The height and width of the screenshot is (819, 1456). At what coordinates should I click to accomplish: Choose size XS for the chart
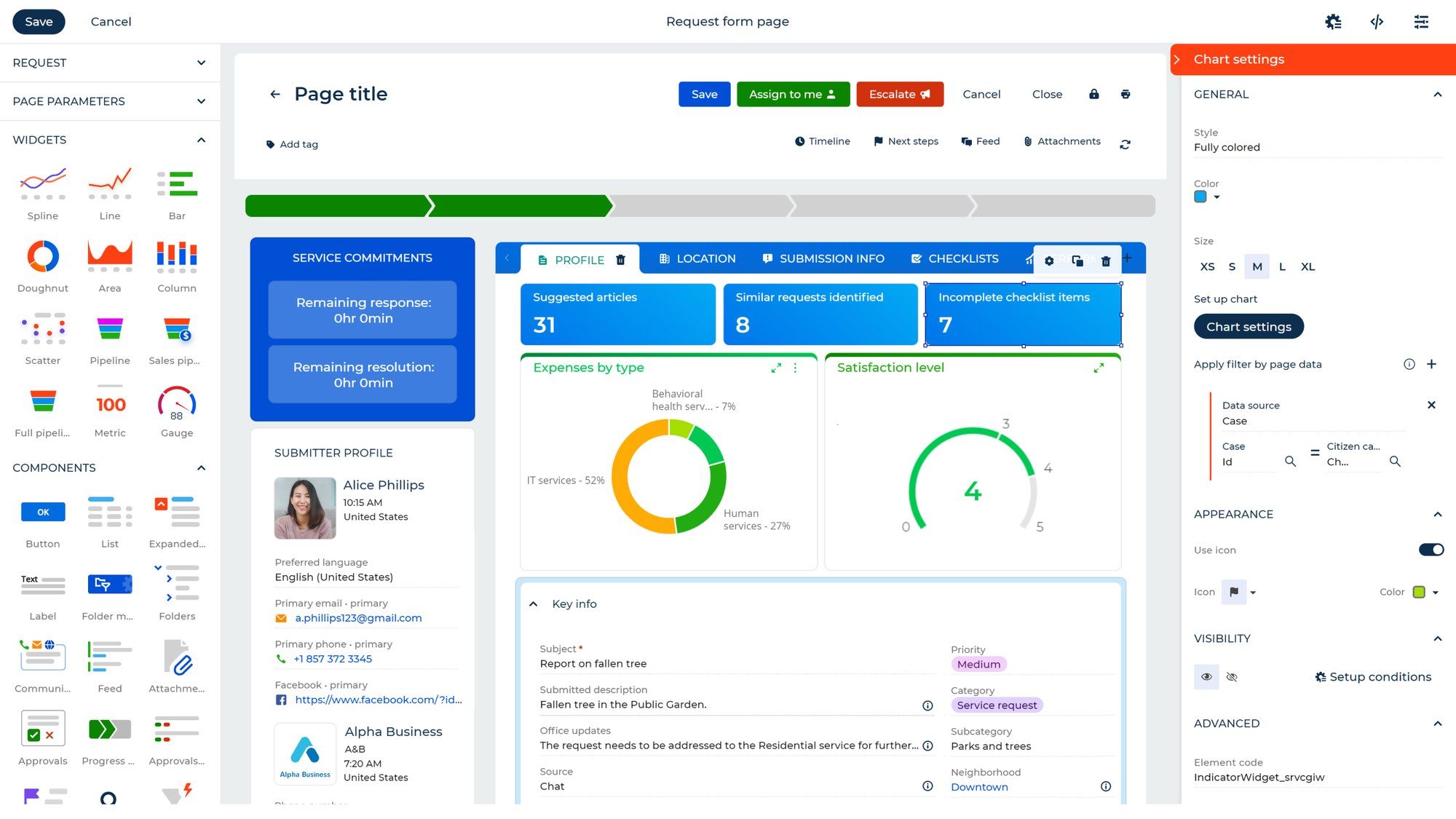tap(1207, 266)
